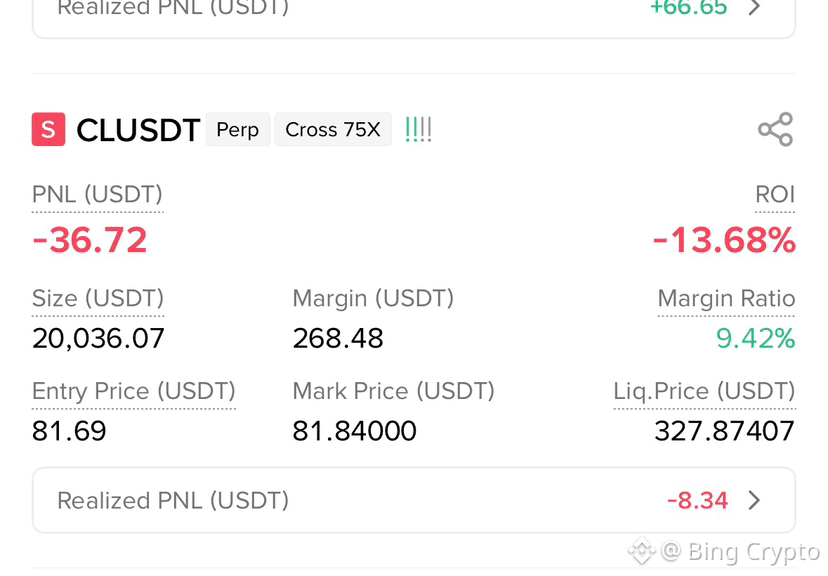Tap the Margin value 268.48

coord(338,338)
